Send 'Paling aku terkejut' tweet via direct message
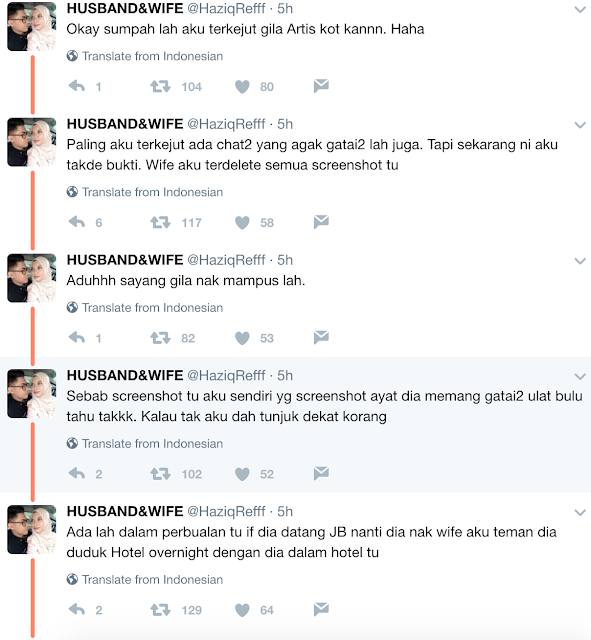This screenshot has height=640, width=591. [321, 222]
